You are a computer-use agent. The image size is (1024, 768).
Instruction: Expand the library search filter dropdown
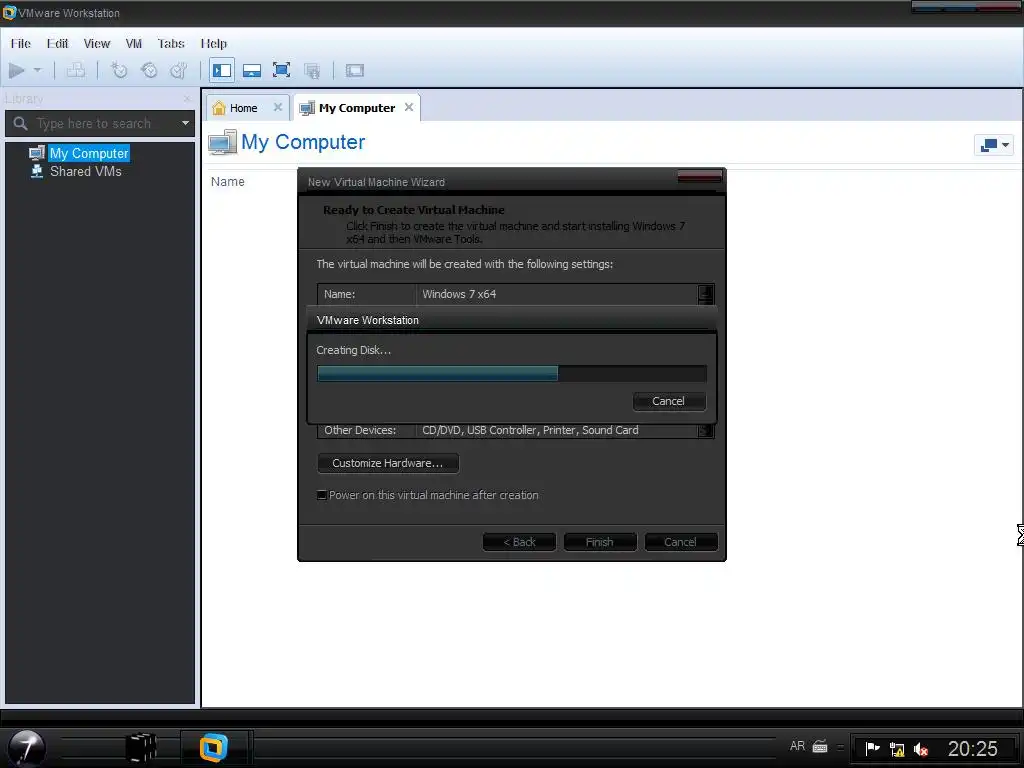(185, 123)
